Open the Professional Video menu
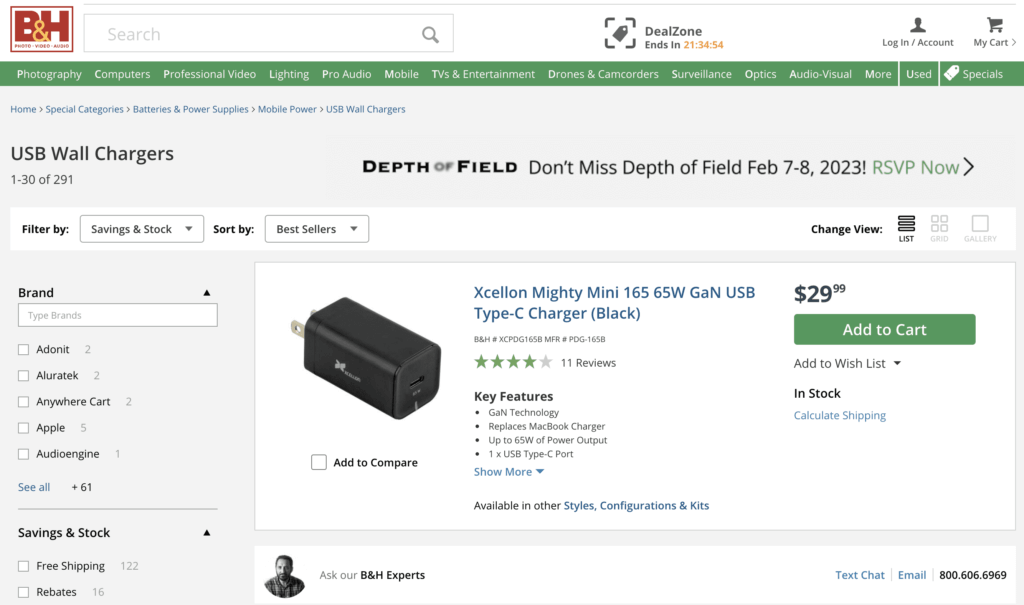 coord(210,74)
